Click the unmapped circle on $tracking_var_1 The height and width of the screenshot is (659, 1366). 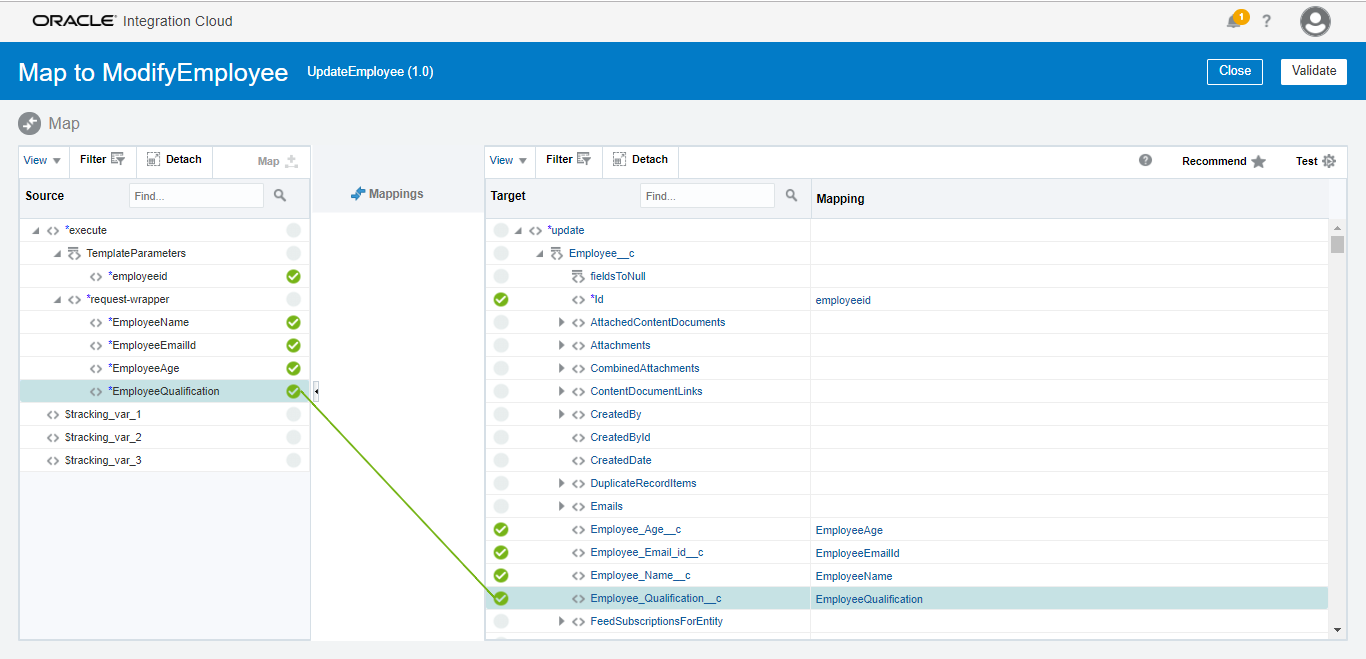293,414
